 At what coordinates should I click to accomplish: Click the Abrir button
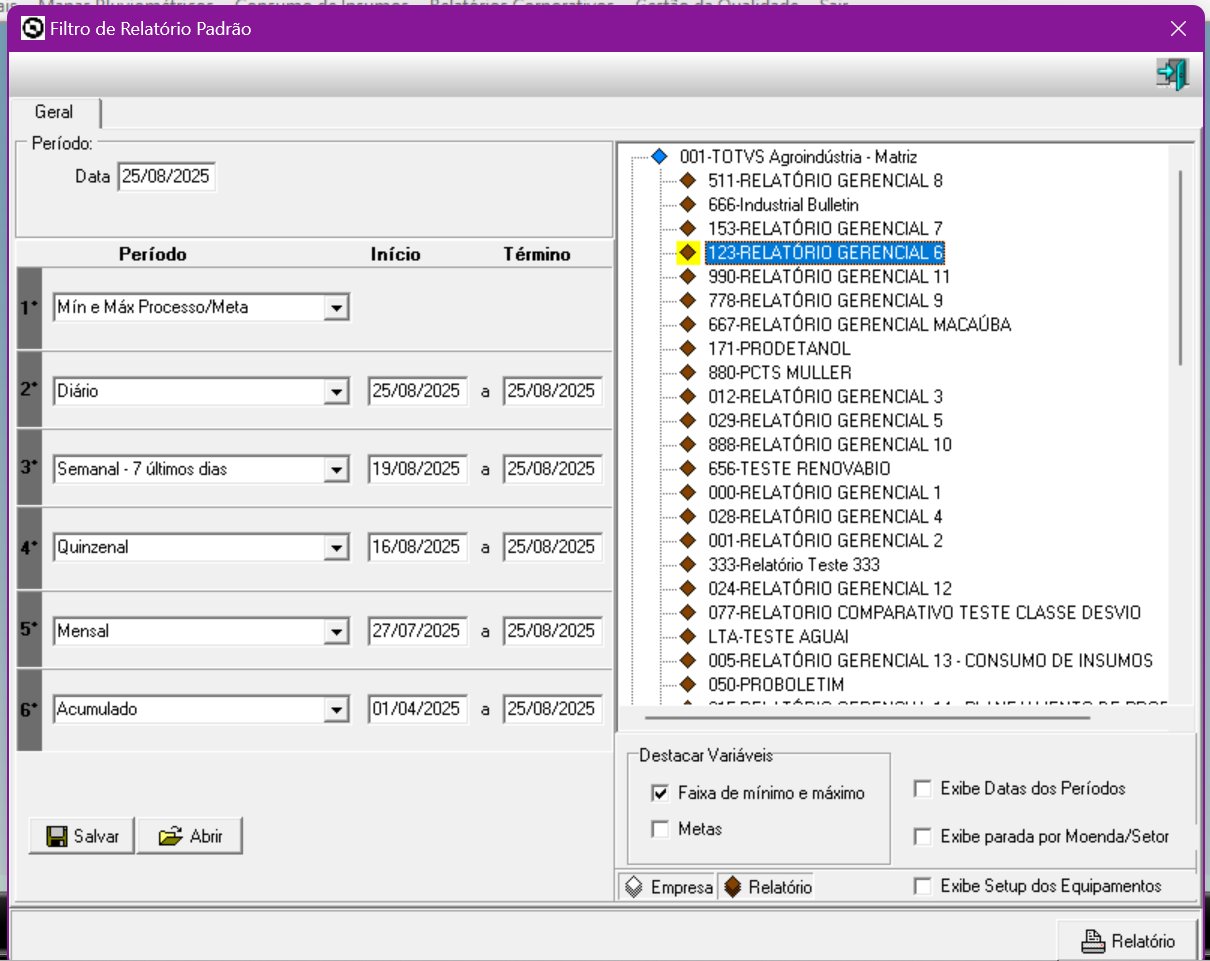point(190,837)
